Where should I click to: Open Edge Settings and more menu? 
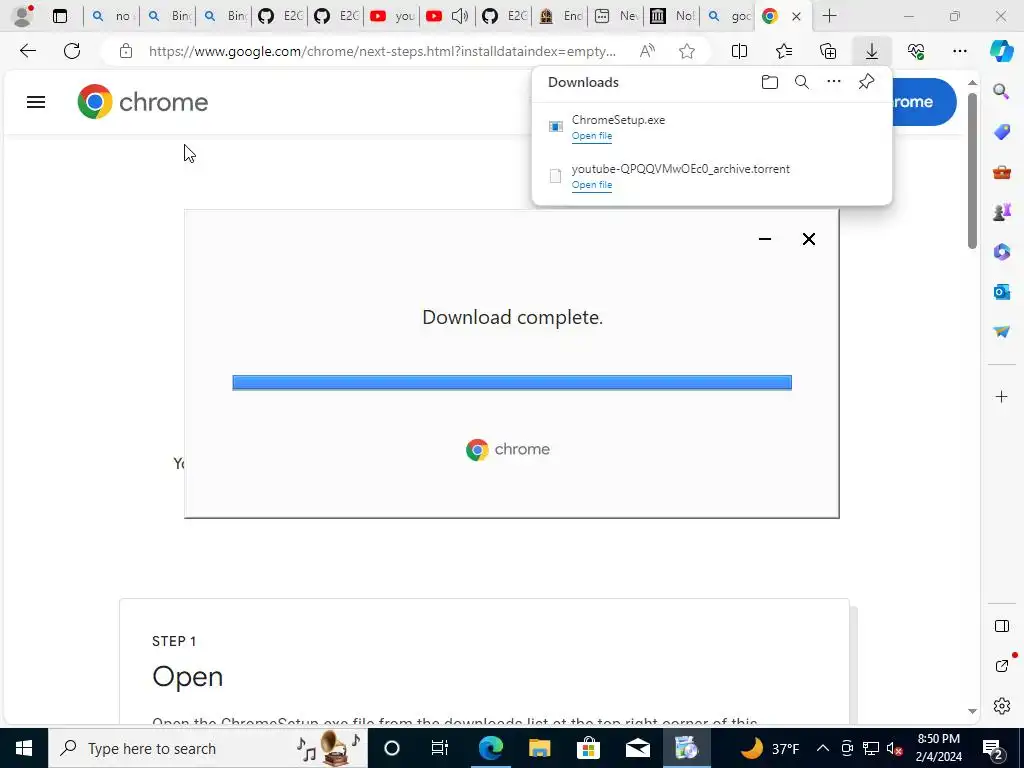959,51
